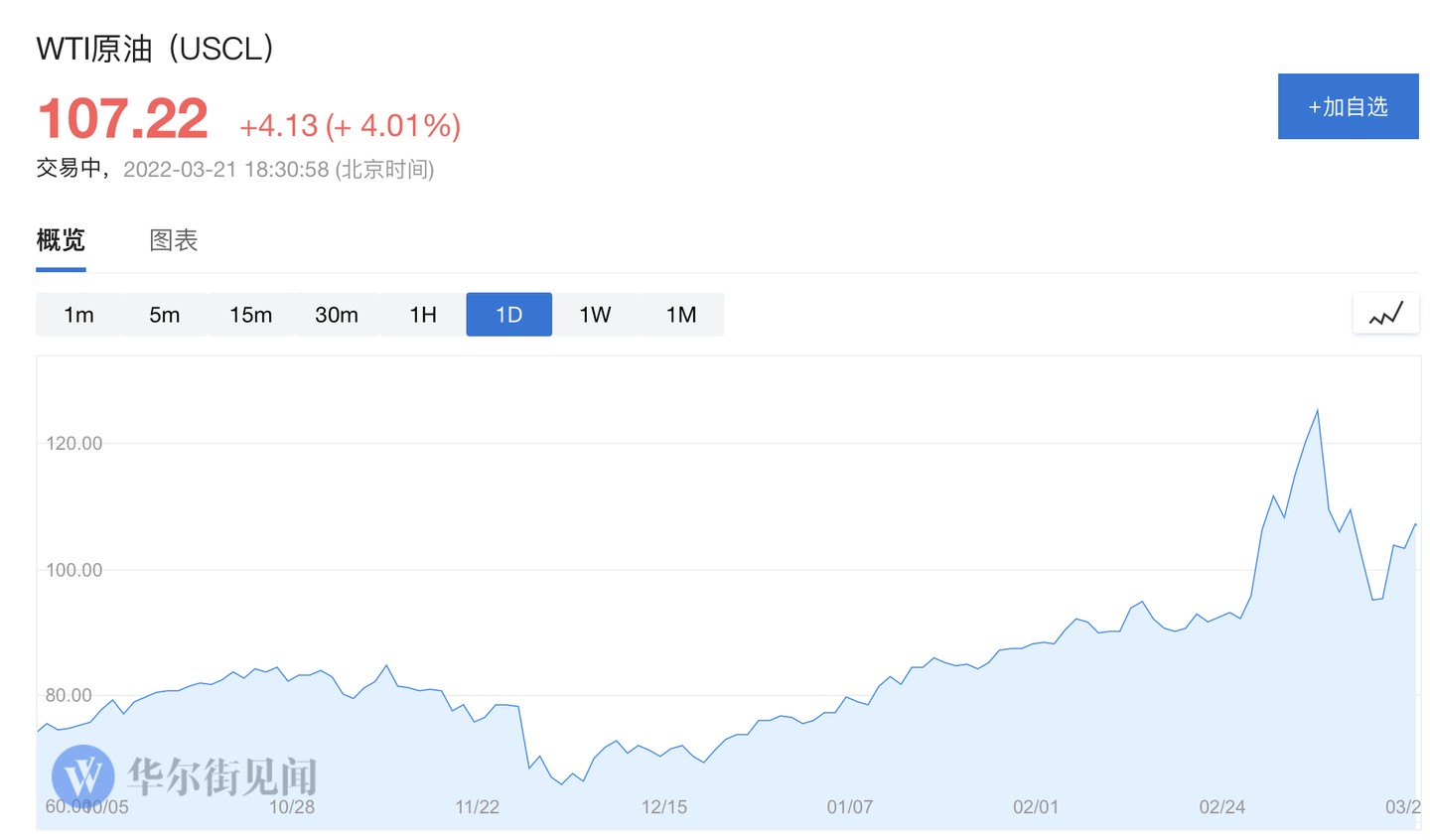This screenshot has height=840, width=1430.
Task: Choose the 1M monthly interval
Action: pyautogui.click(x=681, y=315)
